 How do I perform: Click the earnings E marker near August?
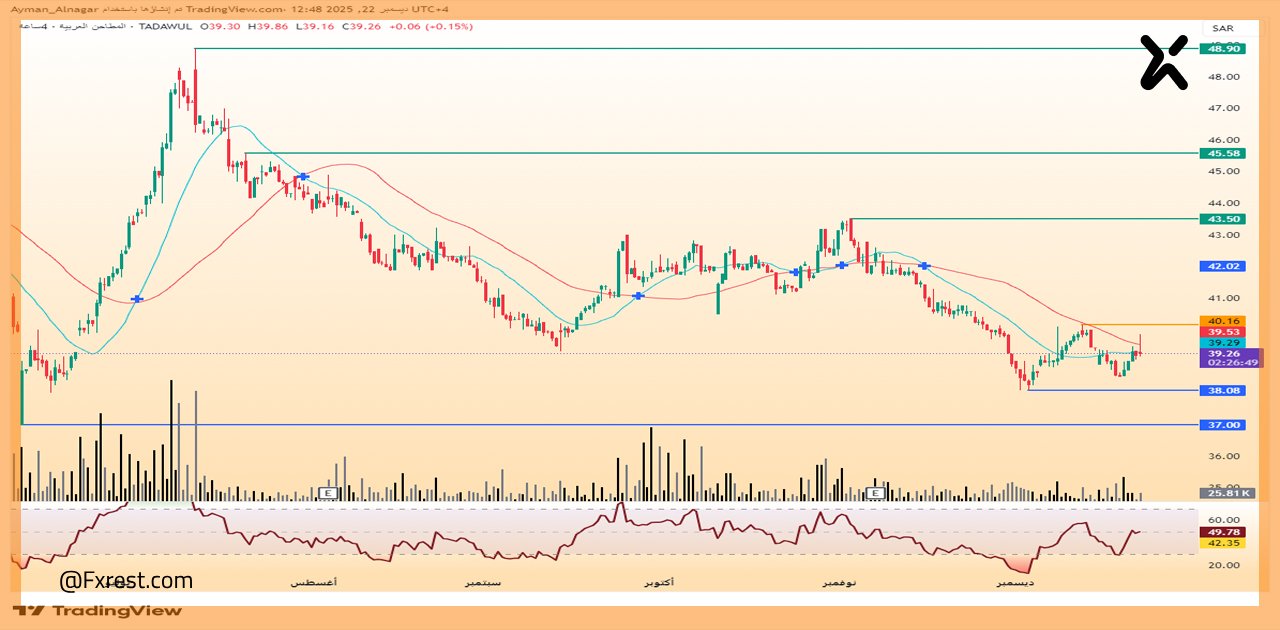click(x=327, y=493)
